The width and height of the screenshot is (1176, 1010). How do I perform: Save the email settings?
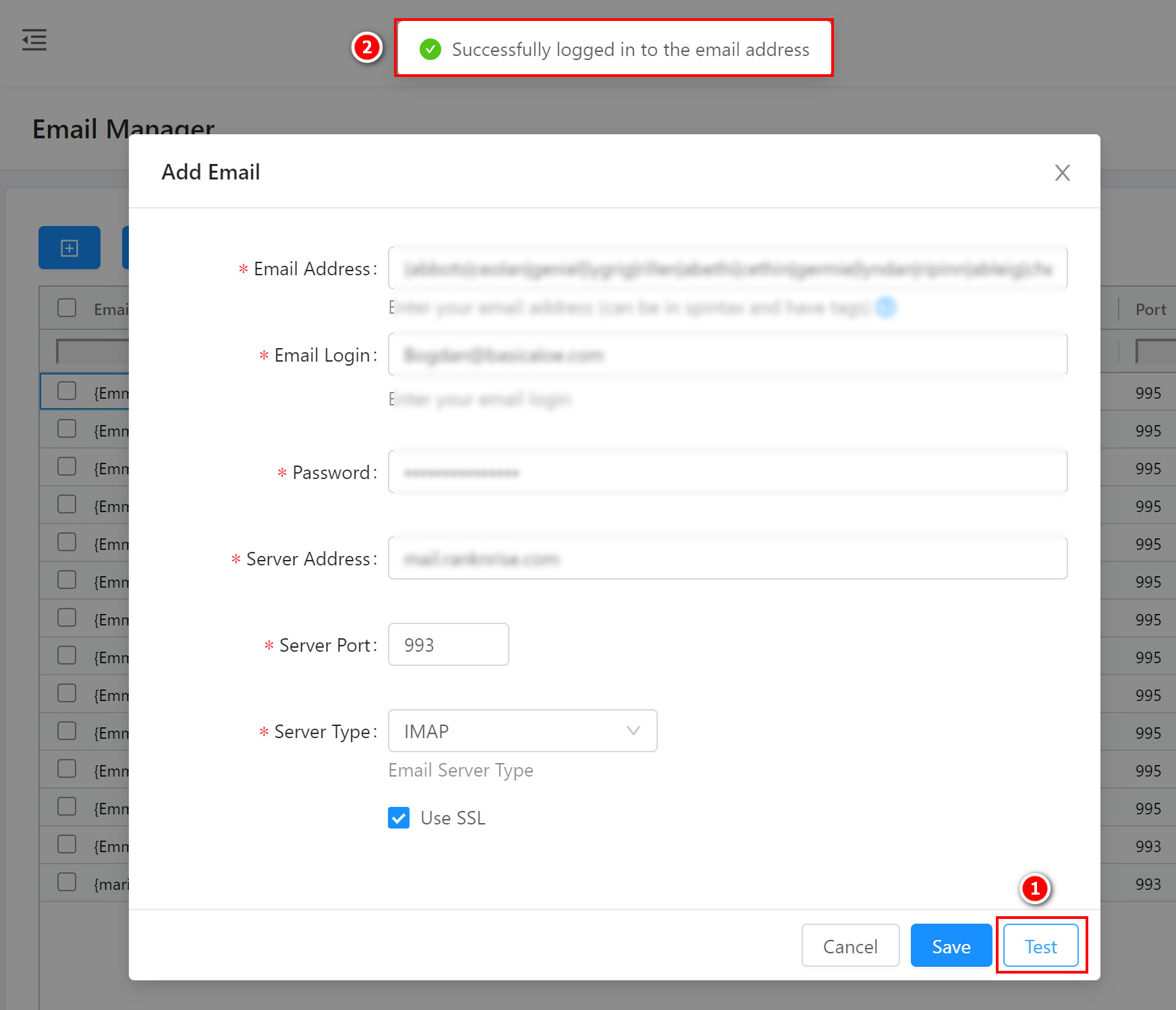pos(951,946)
